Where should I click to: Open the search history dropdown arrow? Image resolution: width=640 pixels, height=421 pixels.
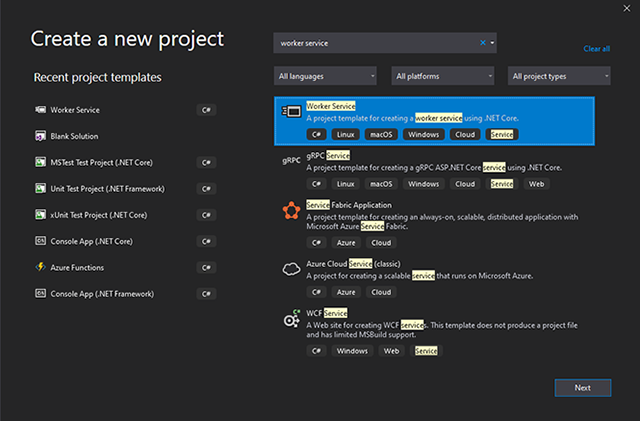[492, 43]
